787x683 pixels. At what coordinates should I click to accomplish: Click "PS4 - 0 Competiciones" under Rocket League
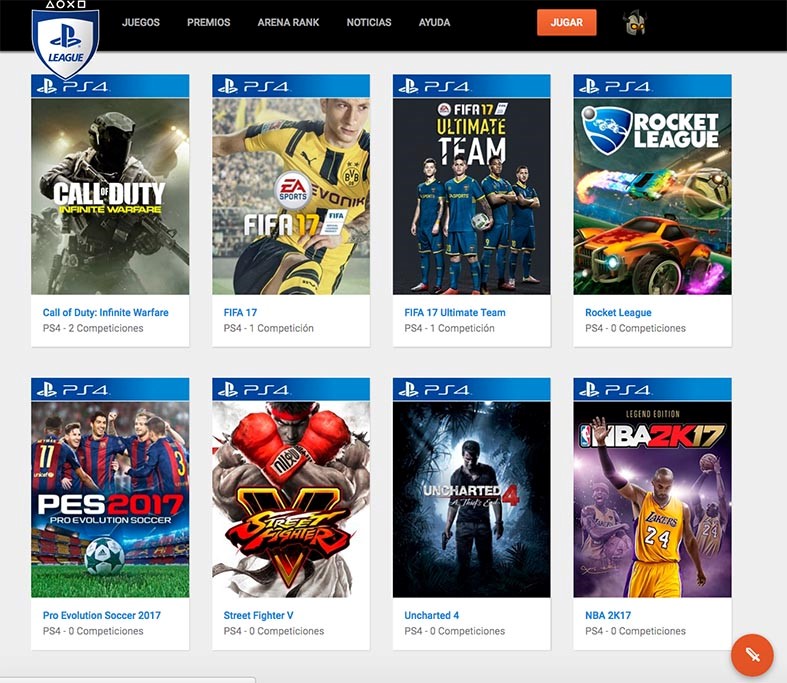pos(635,328)
